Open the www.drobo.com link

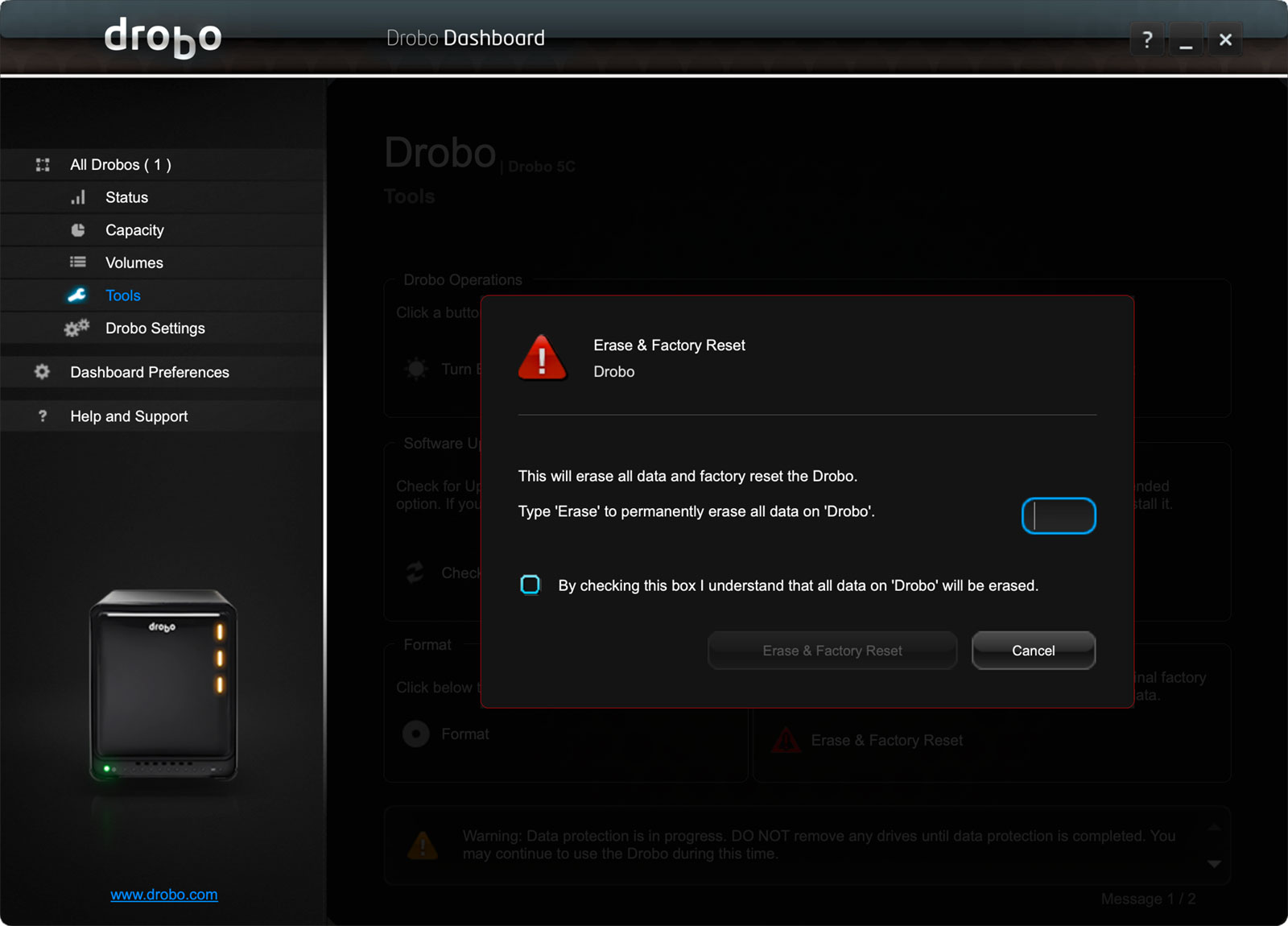click(164, 895)
